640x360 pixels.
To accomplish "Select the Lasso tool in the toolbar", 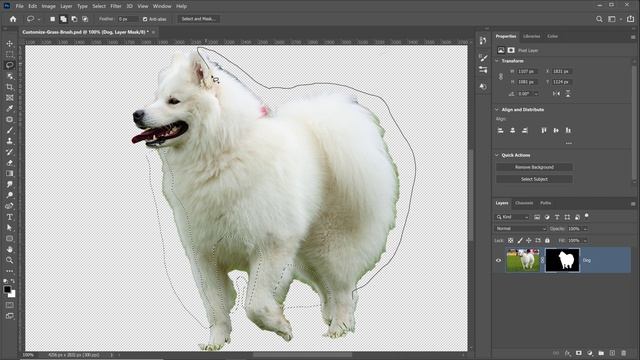I will click(x=9, y=65).
